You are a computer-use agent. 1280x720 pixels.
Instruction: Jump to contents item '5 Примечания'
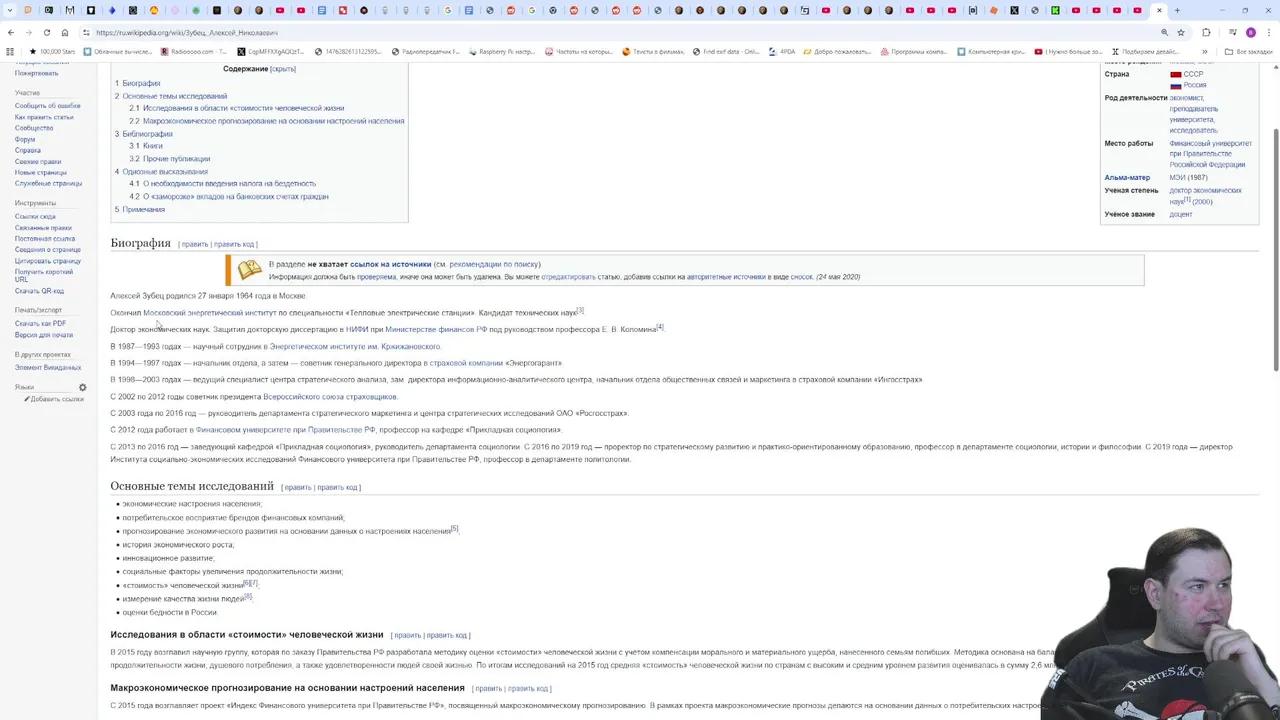point(139,209)
